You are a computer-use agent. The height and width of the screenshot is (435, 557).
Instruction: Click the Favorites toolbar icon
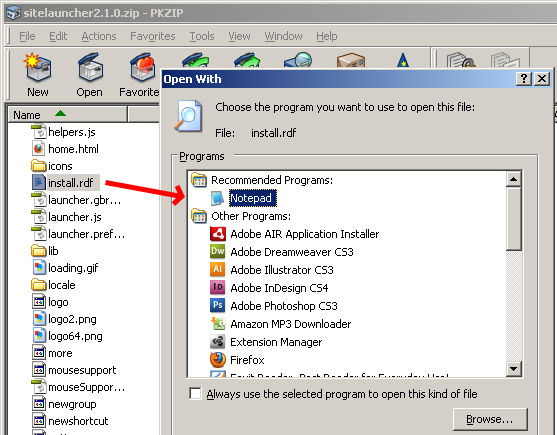(x=142, y=67)
